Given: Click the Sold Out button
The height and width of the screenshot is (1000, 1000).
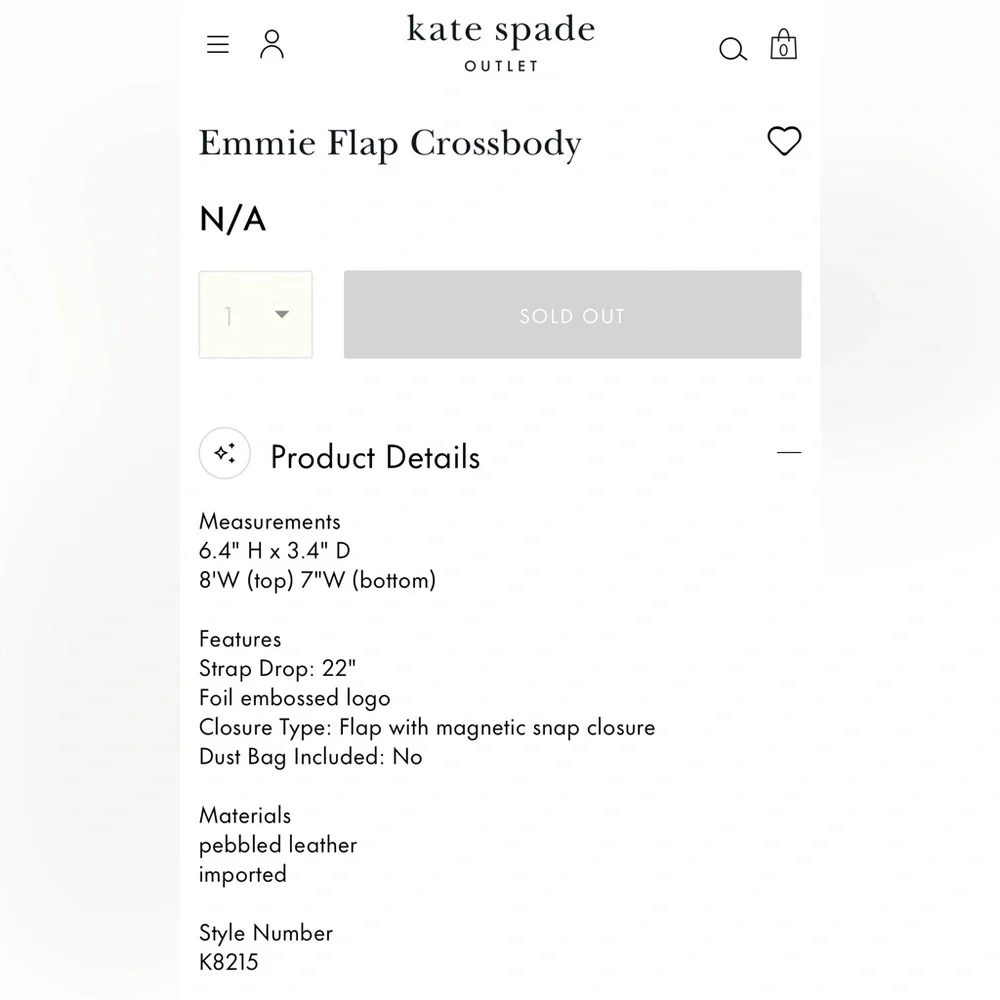Looking at the screenshot, I should [x=572, y=314].
